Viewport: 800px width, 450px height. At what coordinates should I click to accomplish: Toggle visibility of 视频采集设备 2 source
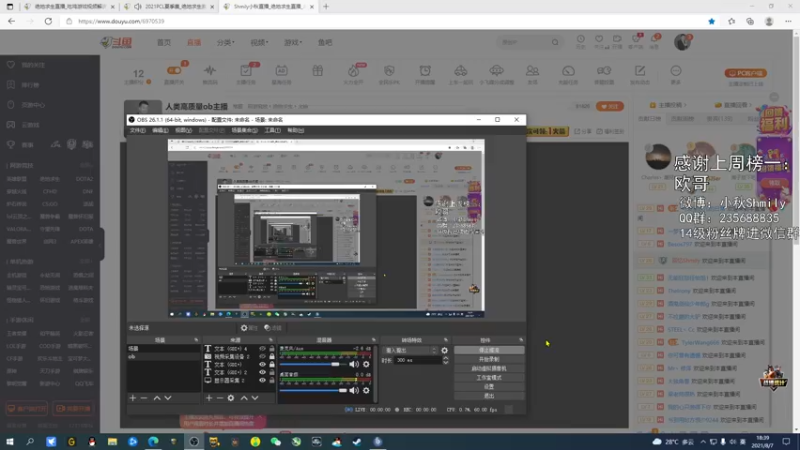[262, 357]
